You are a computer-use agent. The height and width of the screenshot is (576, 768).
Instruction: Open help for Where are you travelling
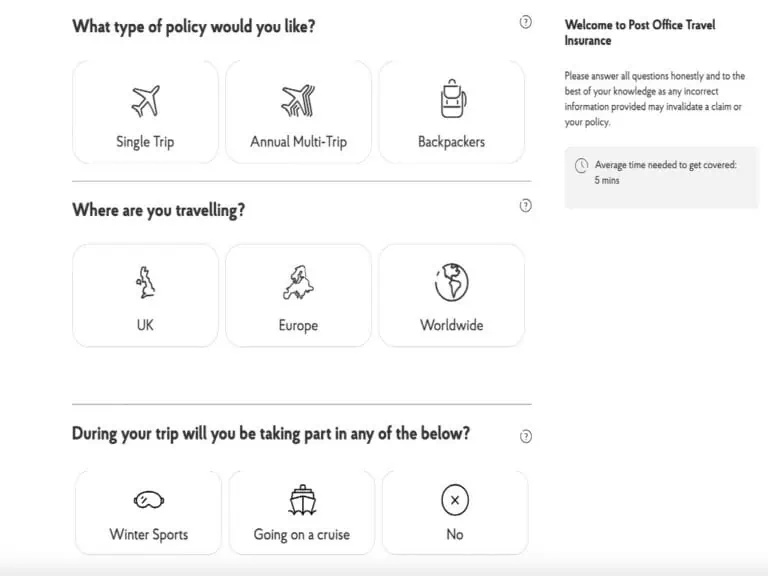tap(526, 205)
